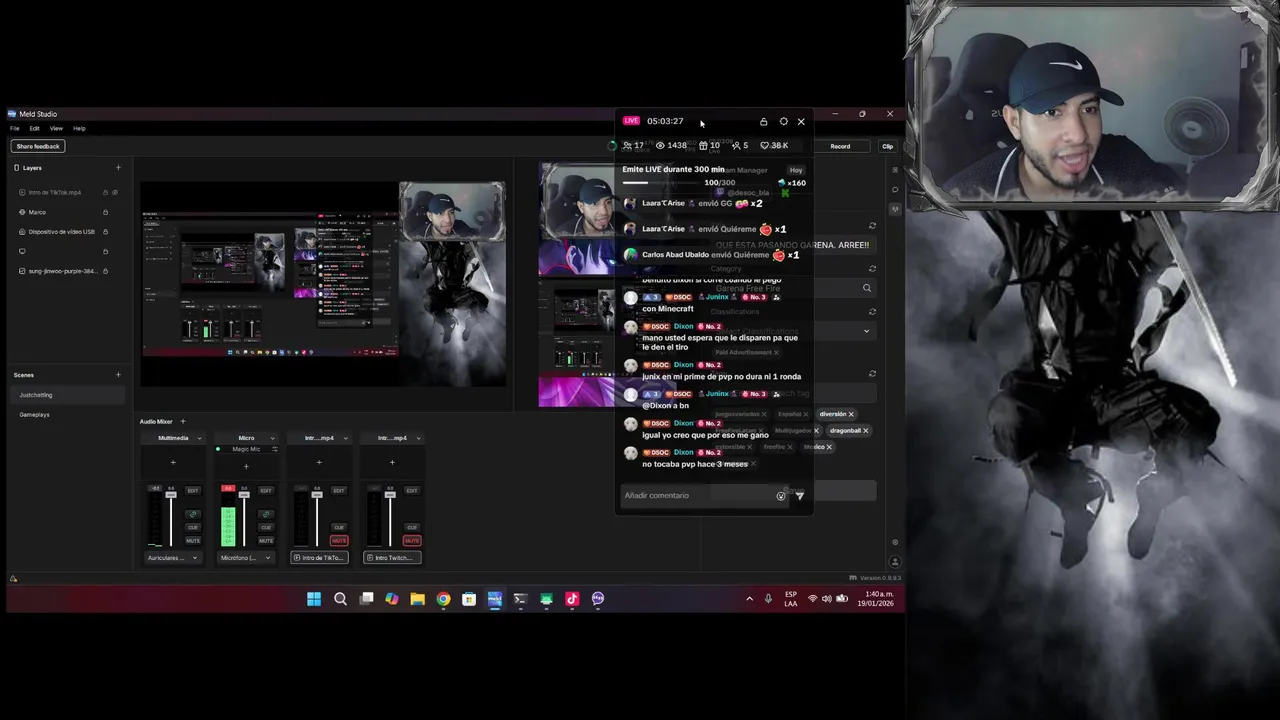Click the Clip button
The width and height of the screenshot is (1280, 720).
pos(887,146)
